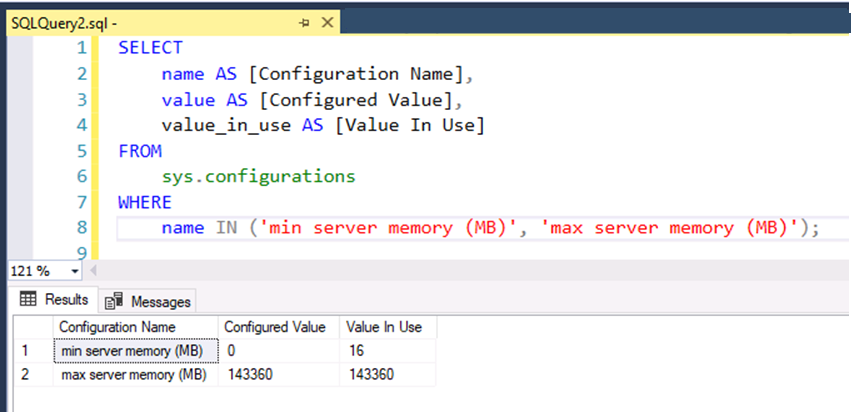Switch to the Messages tab

pyautogui.click(x=148, y=301)
